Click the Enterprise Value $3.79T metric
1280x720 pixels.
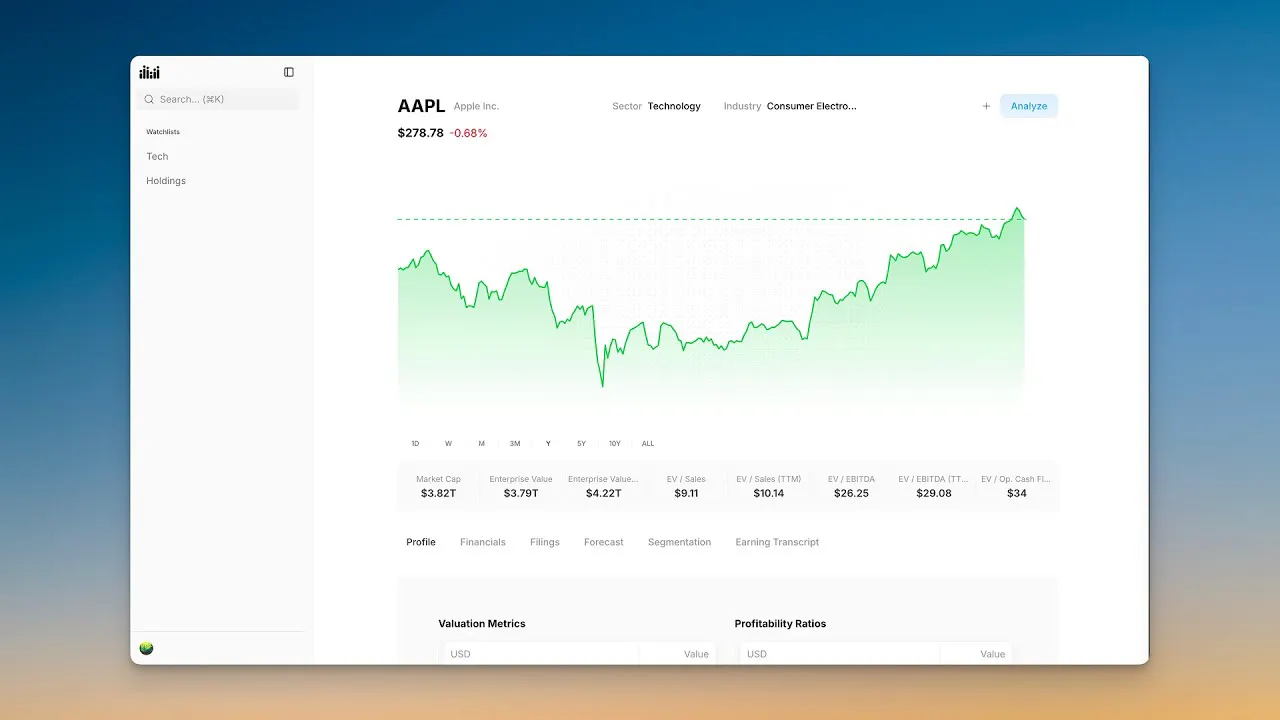(x=521, y=486)
